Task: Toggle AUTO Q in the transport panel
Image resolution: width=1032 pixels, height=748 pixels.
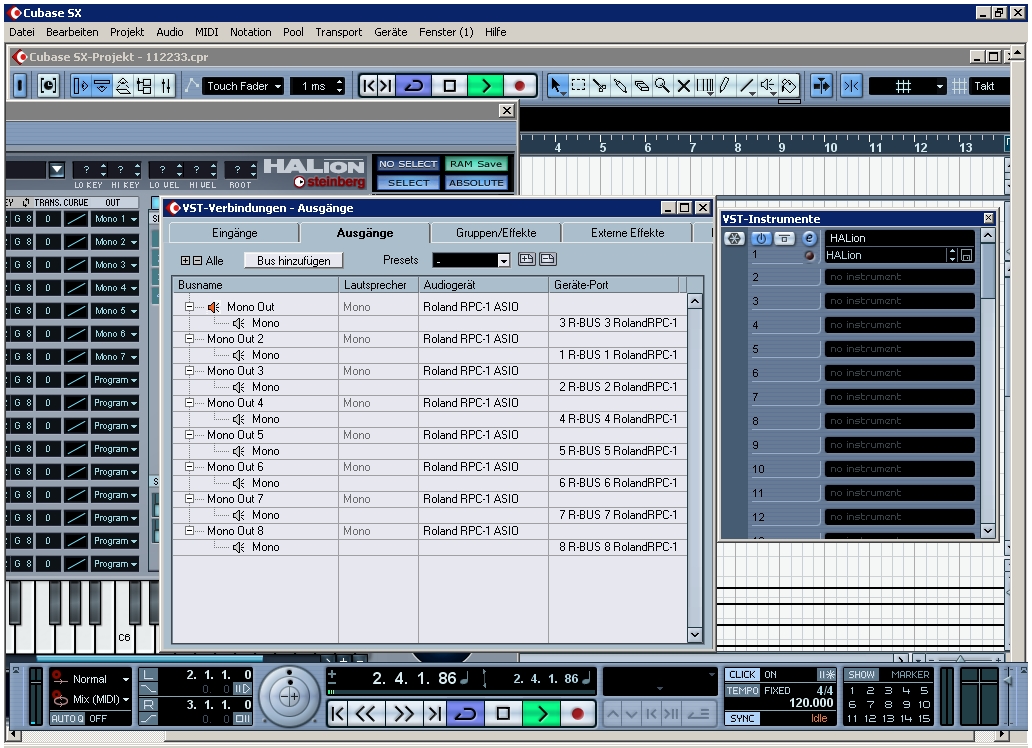Action: point(68,719)
